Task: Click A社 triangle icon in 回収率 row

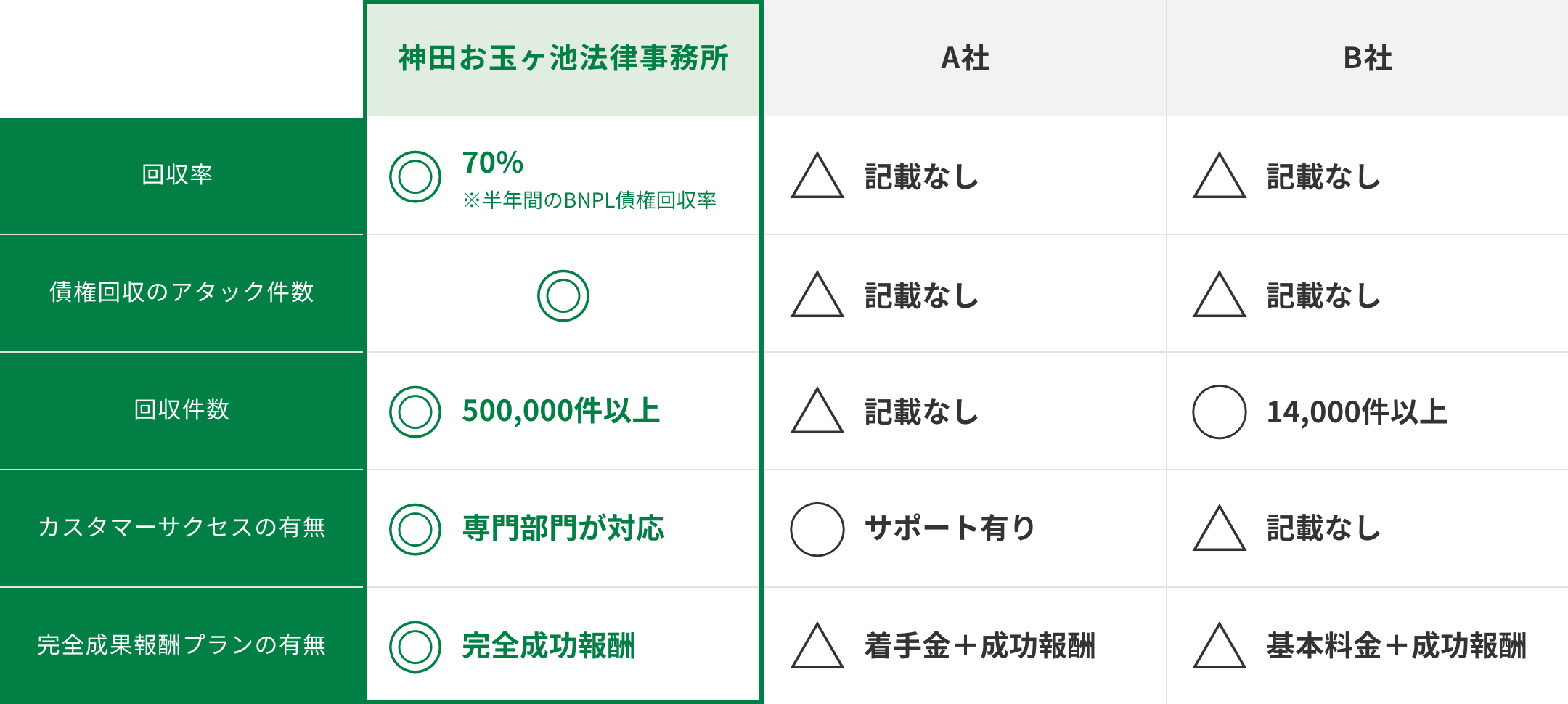Action: pyautogui.click(x=817, y=178)
